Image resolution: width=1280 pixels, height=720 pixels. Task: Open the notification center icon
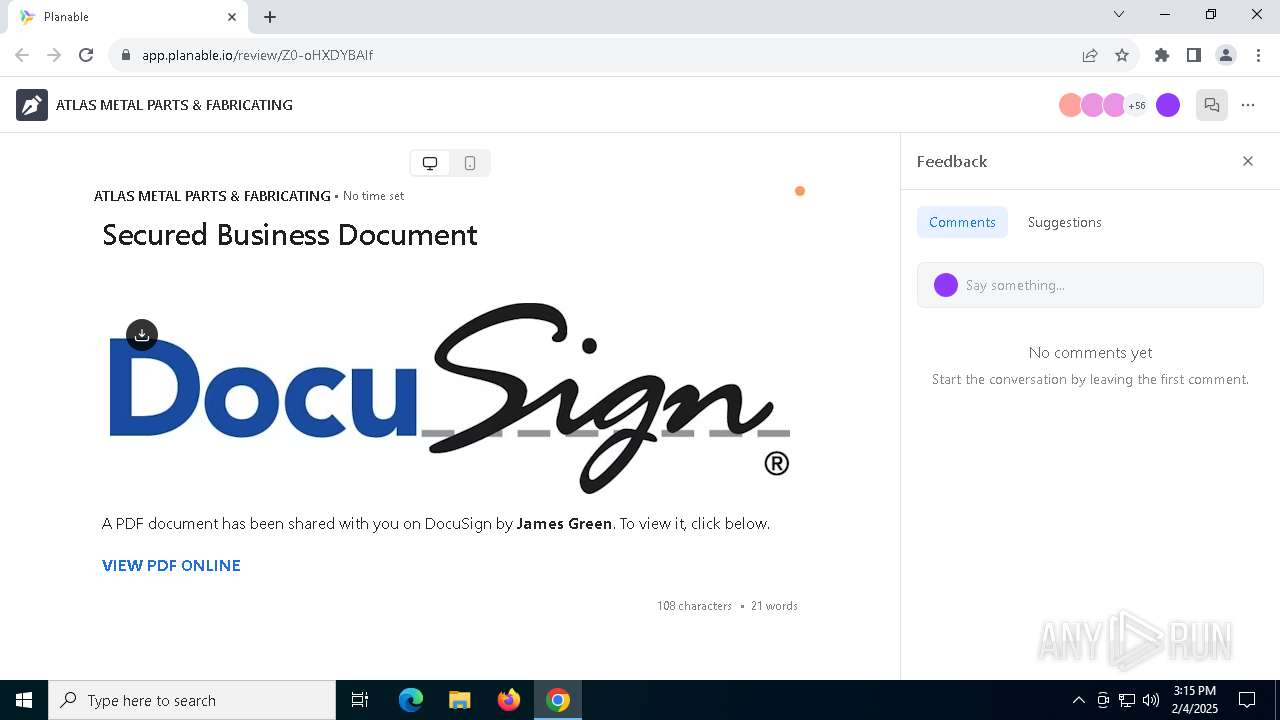pos(1248,700)
